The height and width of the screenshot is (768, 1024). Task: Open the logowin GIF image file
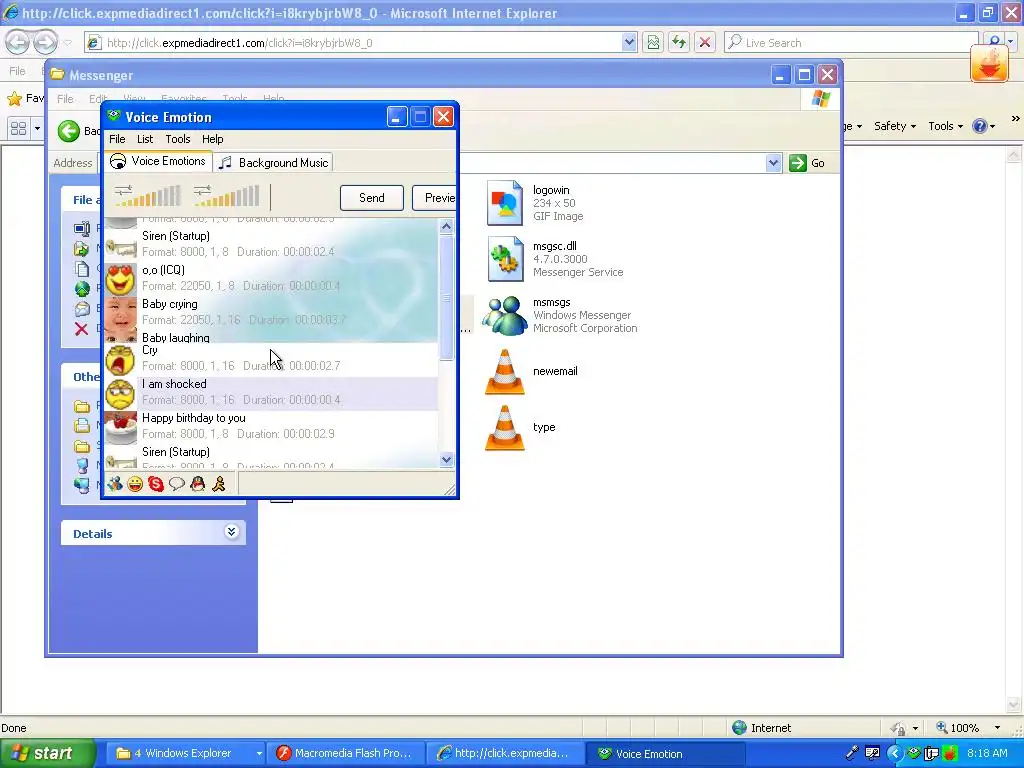(504, 203)
